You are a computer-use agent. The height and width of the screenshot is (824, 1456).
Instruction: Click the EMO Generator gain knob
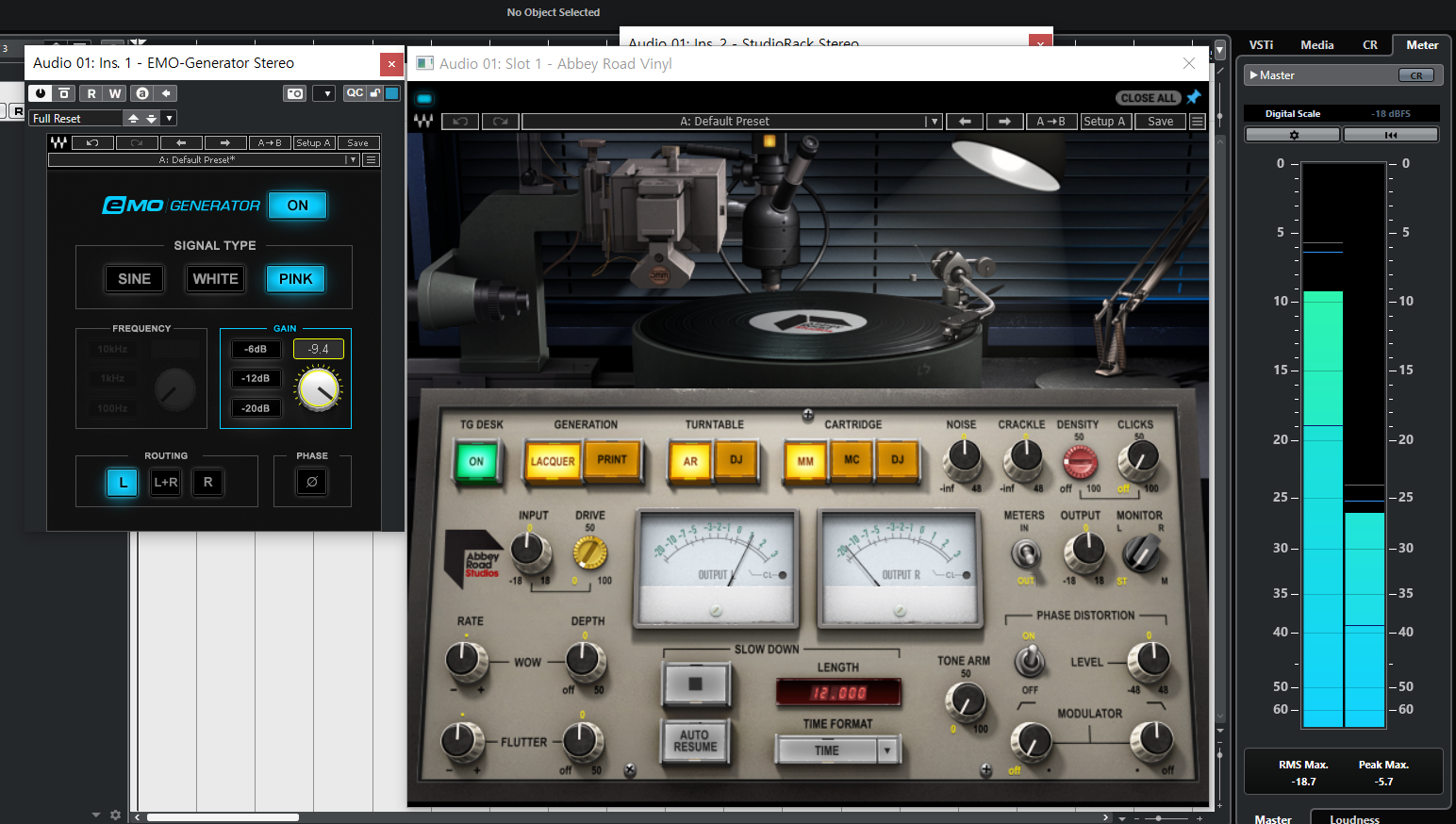(x=319, y=388)
